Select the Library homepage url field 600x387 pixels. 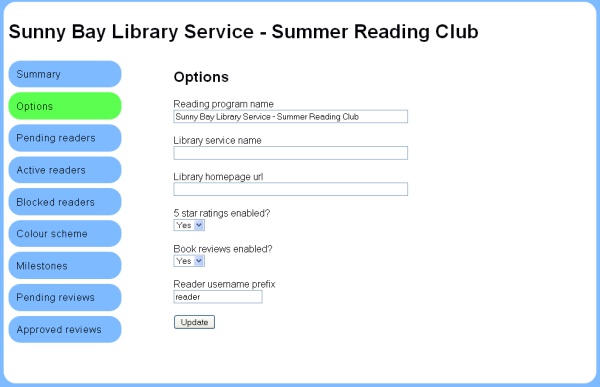(290, 189)
